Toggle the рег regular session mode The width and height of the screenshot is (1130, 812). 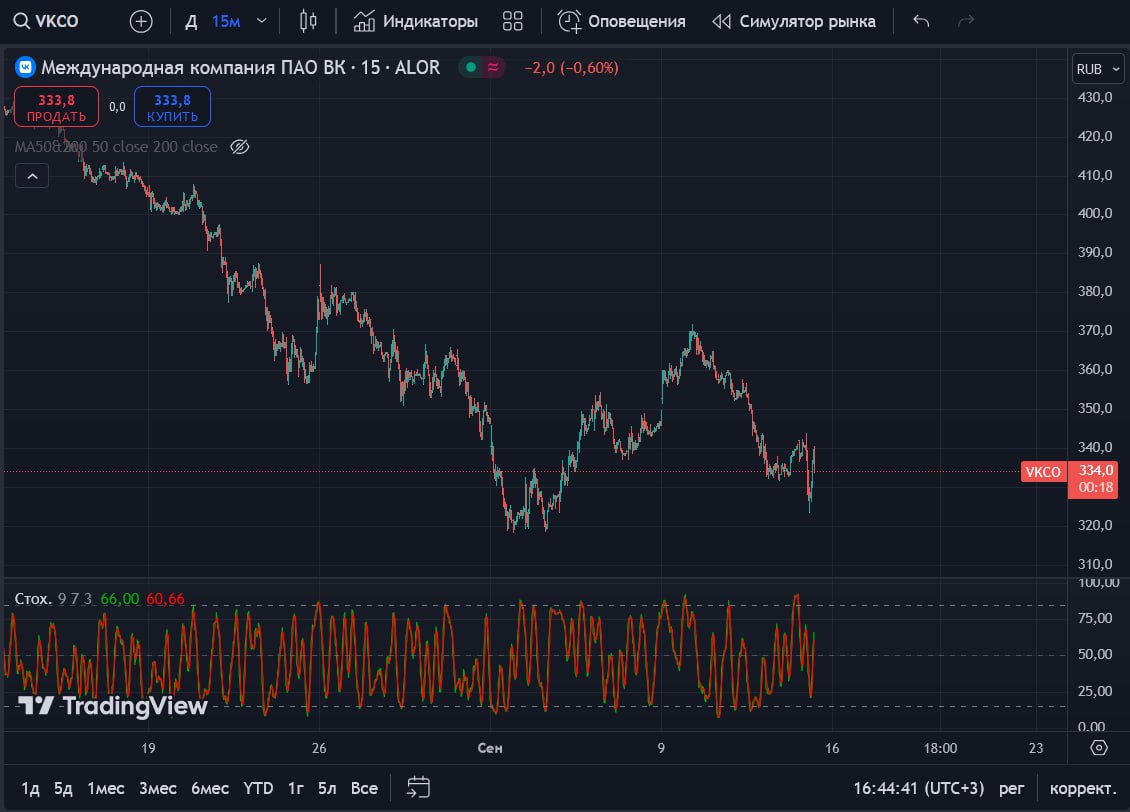[x=1011, y=788]
